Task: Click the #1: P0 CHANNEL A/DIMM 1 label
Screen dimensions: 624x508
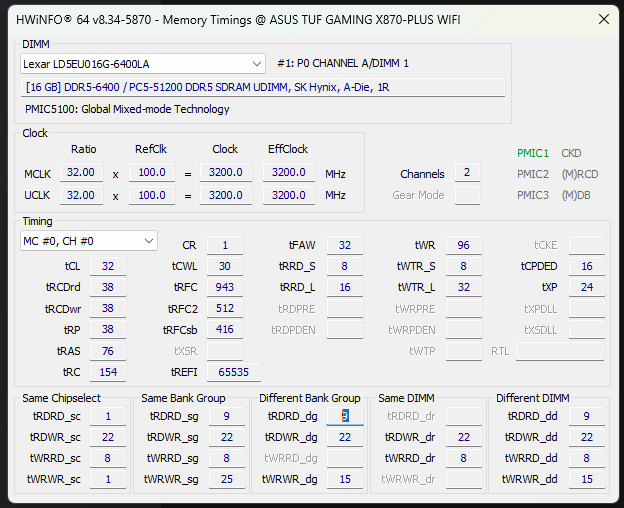Action: tap(343, 63)
